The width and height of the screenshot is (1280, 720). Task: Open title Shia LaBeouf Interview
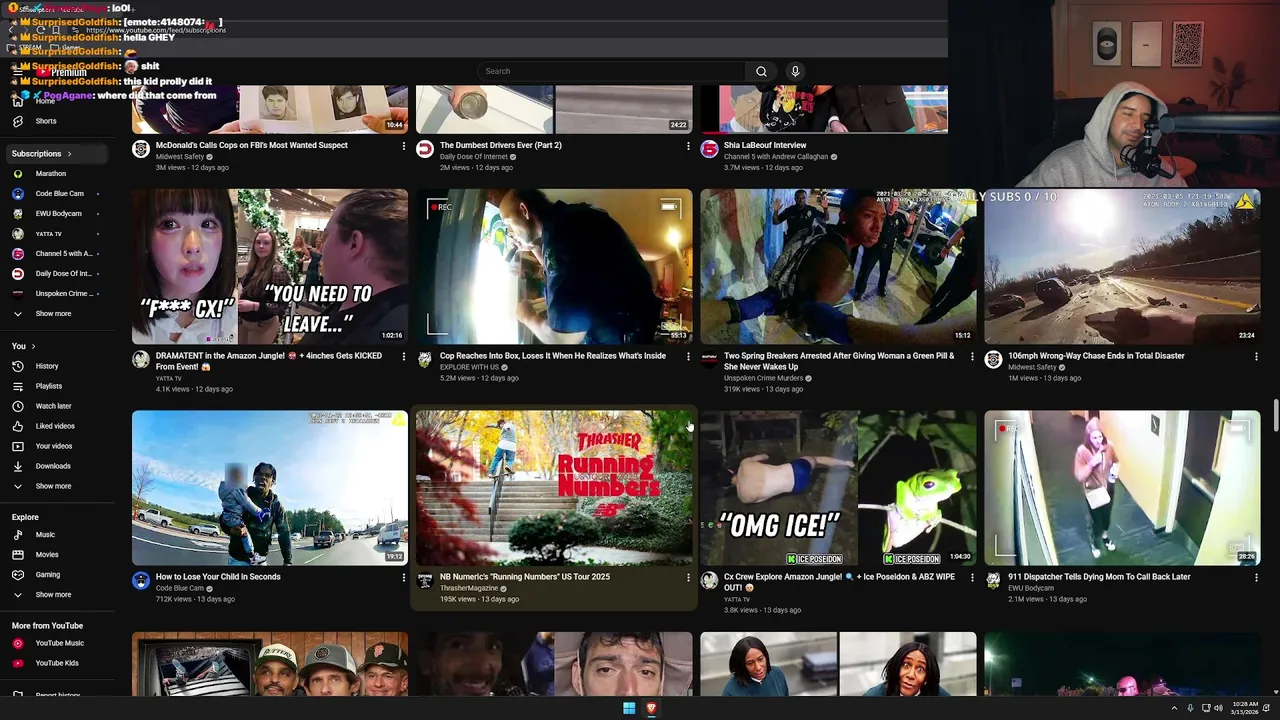[x=765, y=145]
